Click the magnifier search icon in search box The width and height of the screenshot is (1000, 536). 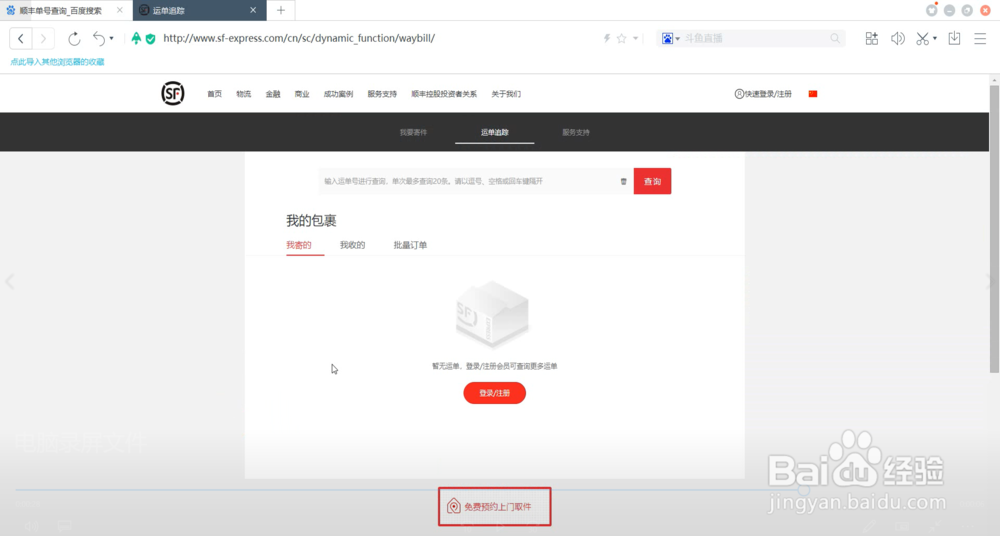tap(835, 38)
